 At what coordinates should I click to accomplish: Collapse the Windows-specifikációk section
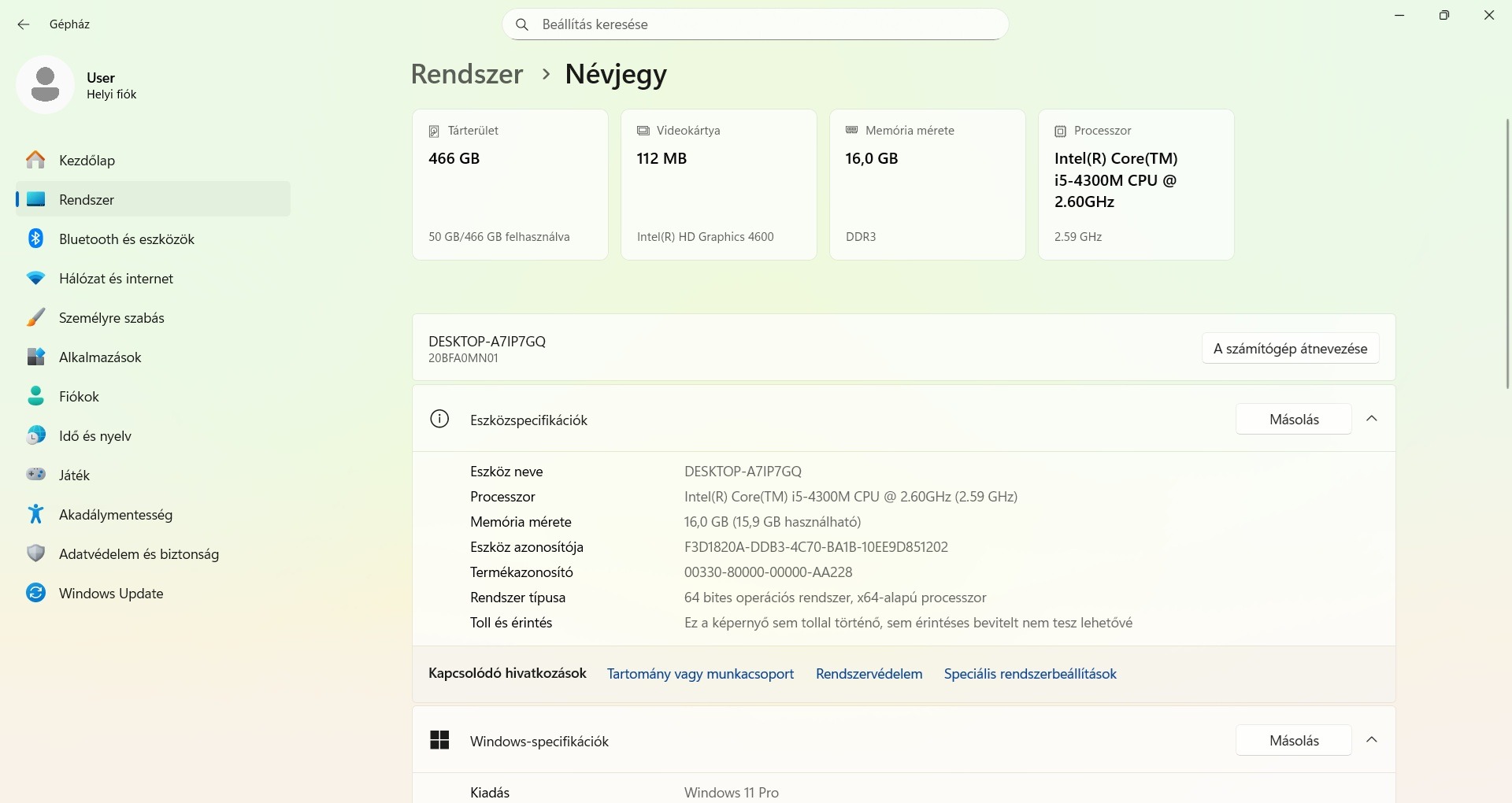point(1371,740)
